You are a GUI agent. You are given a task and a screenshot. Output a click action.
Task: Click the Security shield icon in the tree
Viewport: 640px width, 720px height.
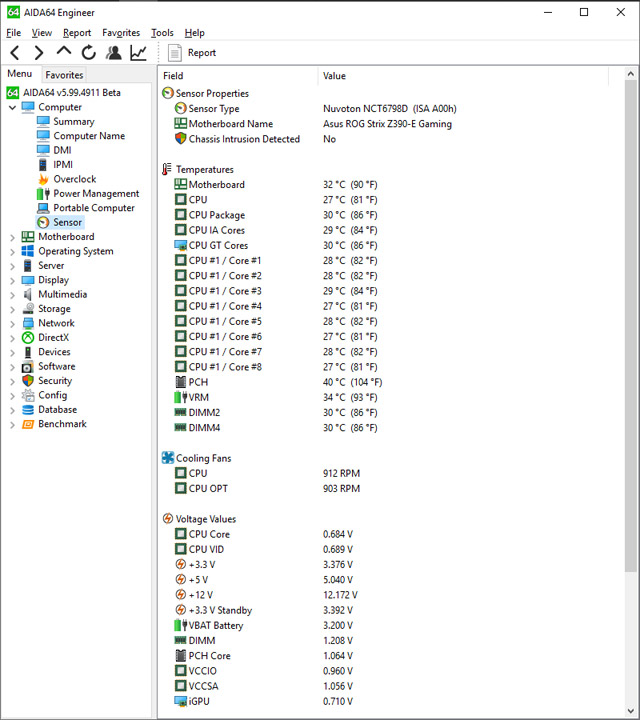pyautogui.click(x=28, y=381)
